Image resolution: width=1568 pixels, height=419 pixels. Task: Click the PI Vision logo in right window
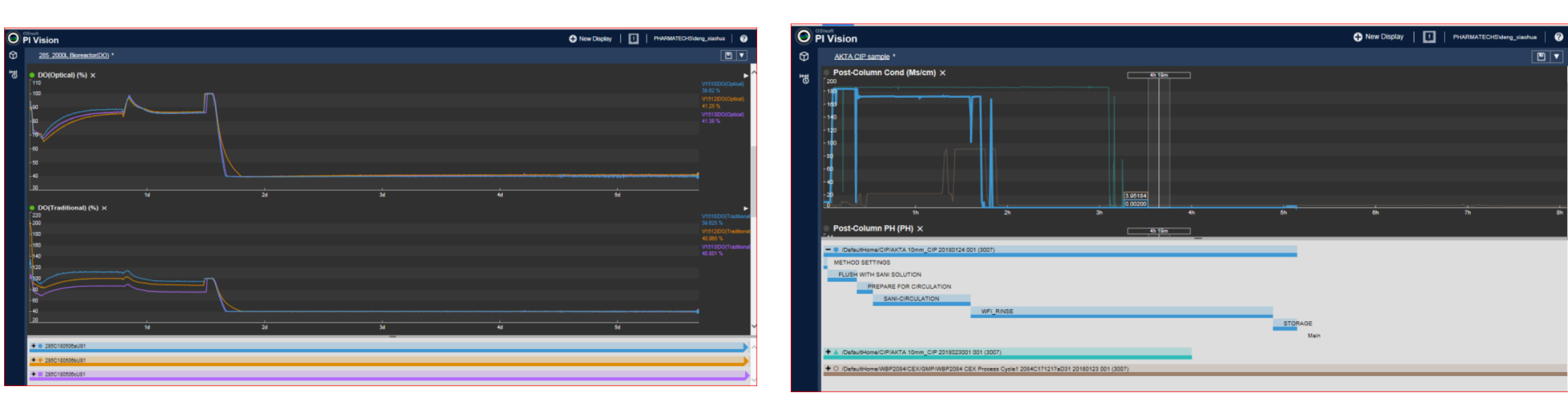[x=803, y=36]
